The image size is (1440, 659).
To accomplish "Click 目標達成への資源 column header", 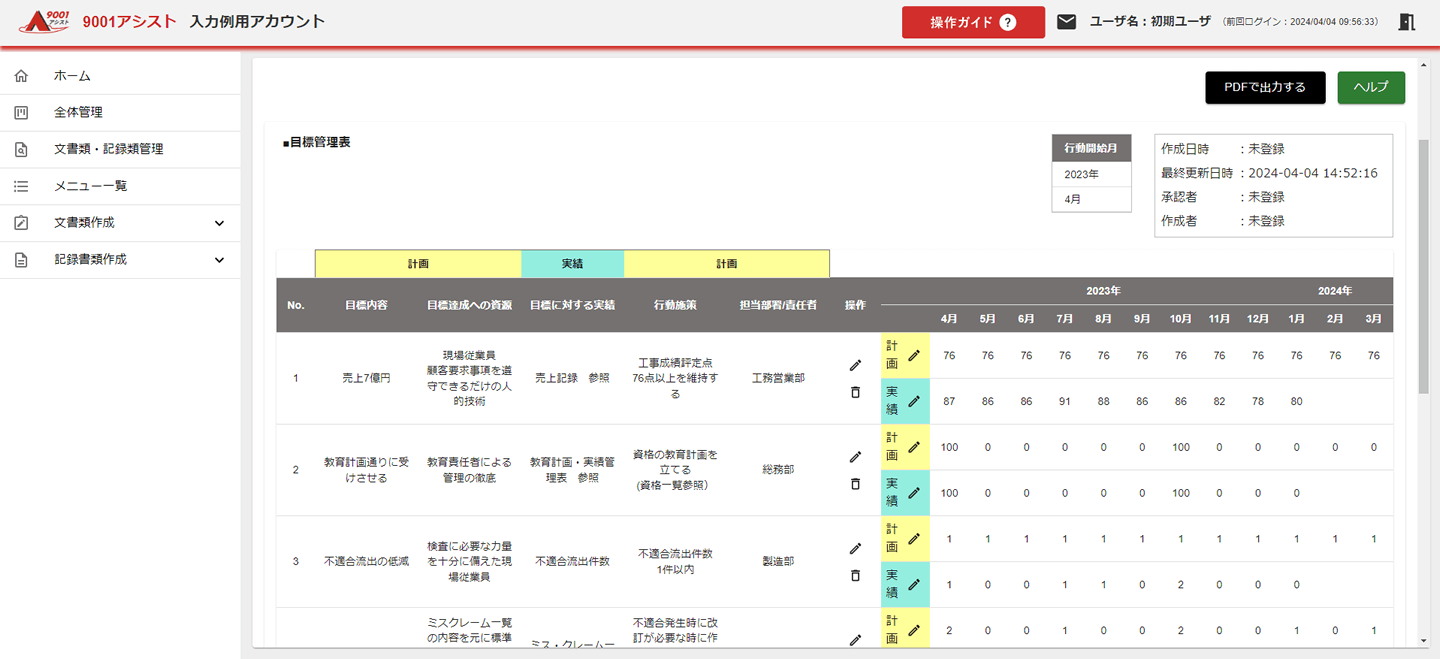I will point(469,305).
